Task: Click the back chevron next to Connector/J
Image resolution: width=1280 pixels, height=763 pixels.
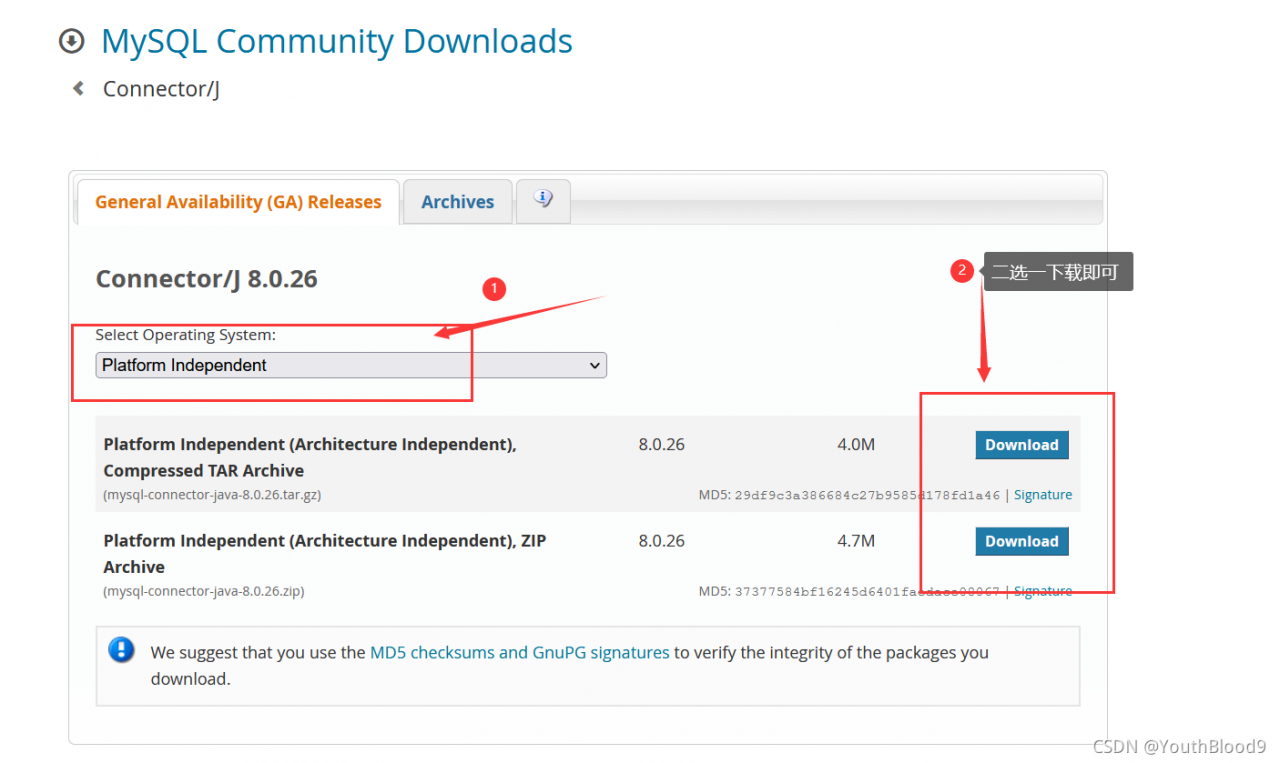Action: click(x=78, y=89)
